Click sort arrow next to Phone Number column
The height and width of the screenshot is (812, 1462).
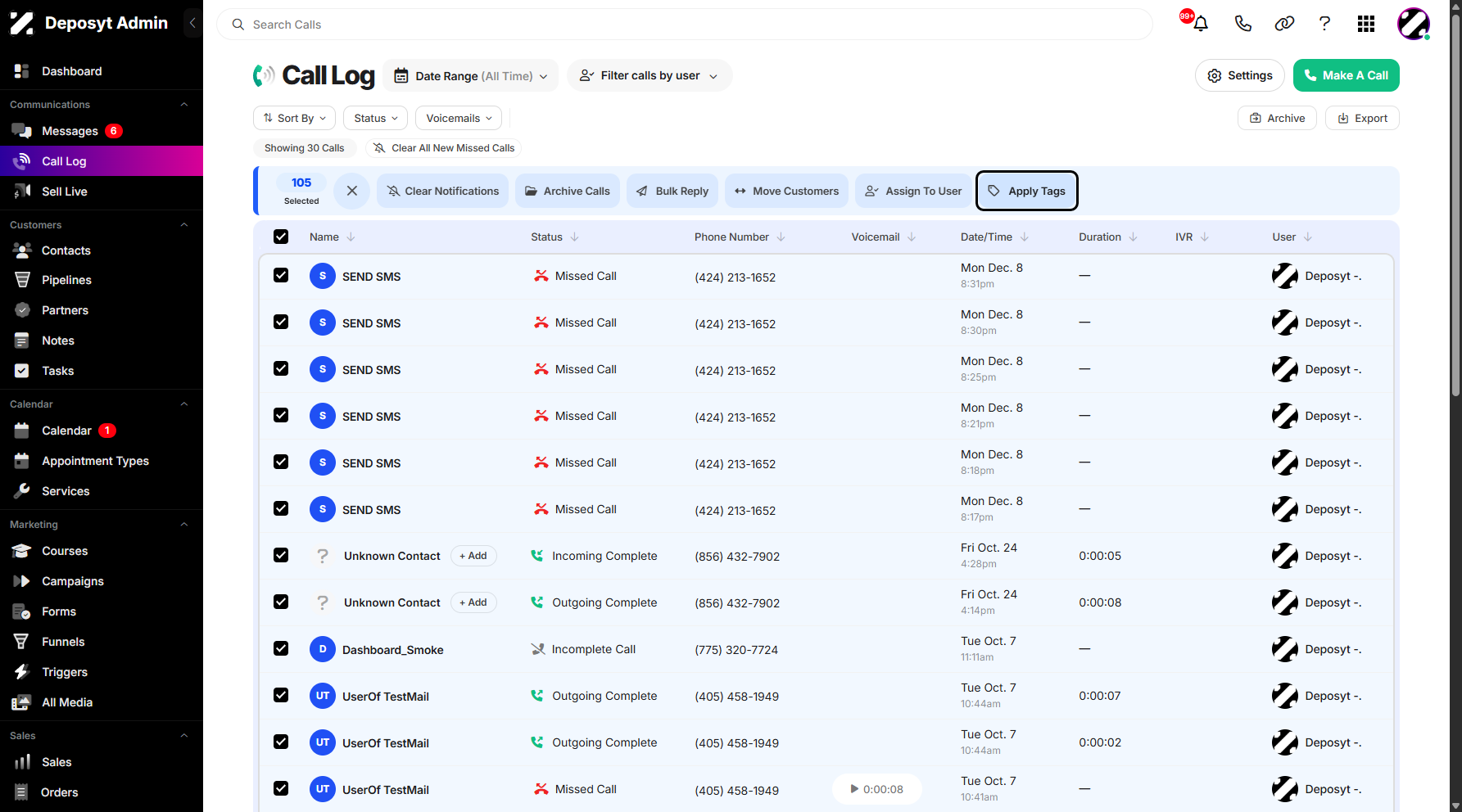pyautogui.click(x=781, y=237)
